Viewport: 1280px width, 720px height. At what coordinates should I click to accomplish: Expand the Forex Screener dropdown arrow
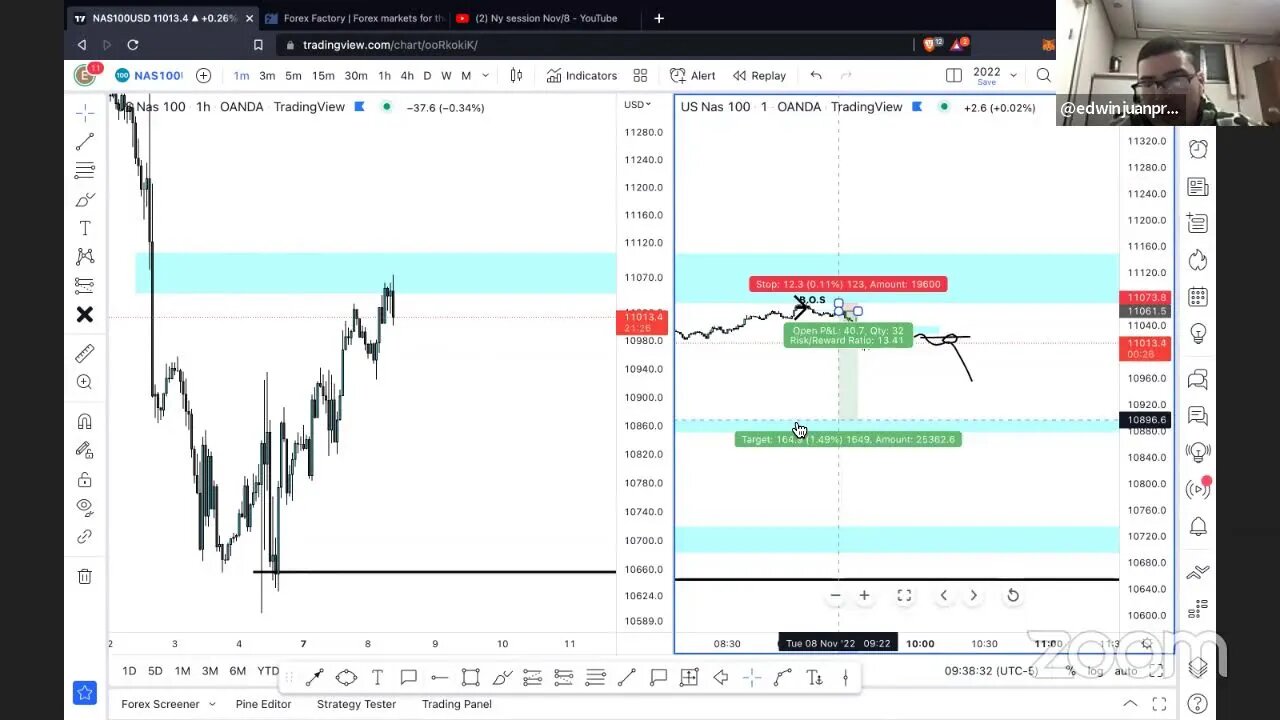point(212,704)
